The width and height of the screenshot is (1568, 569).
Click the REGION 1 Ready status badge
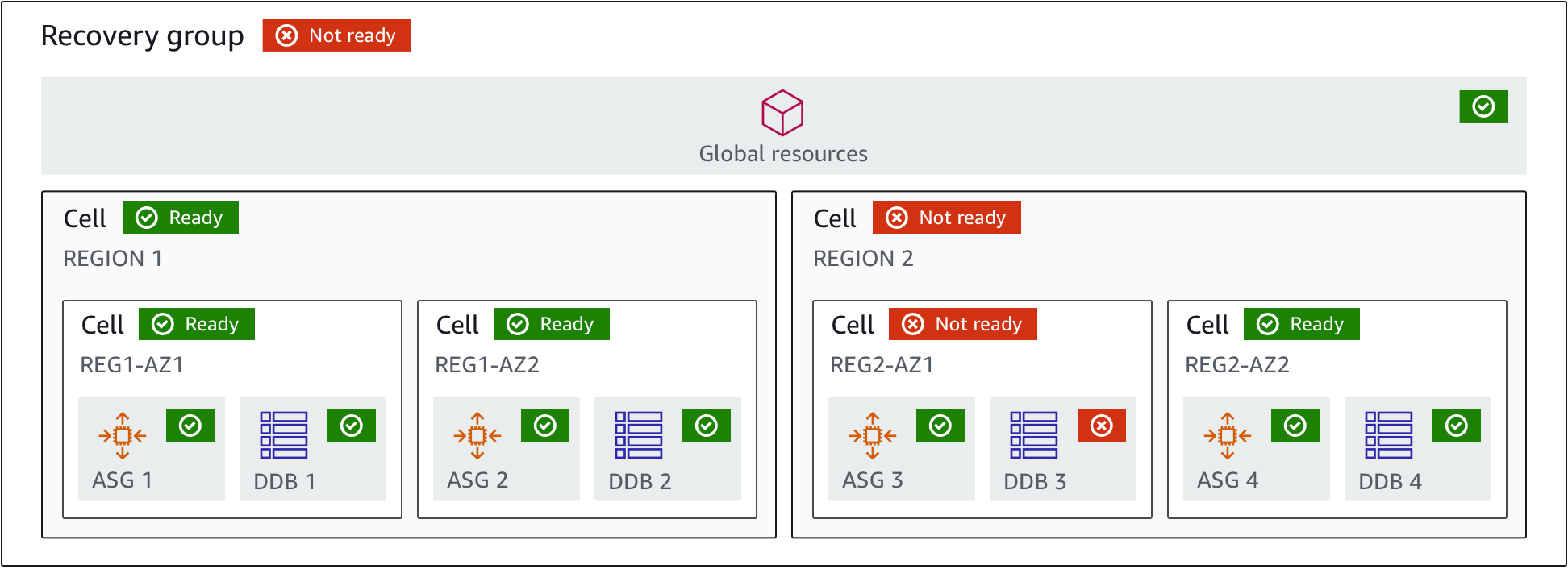(x=181, y=218)
